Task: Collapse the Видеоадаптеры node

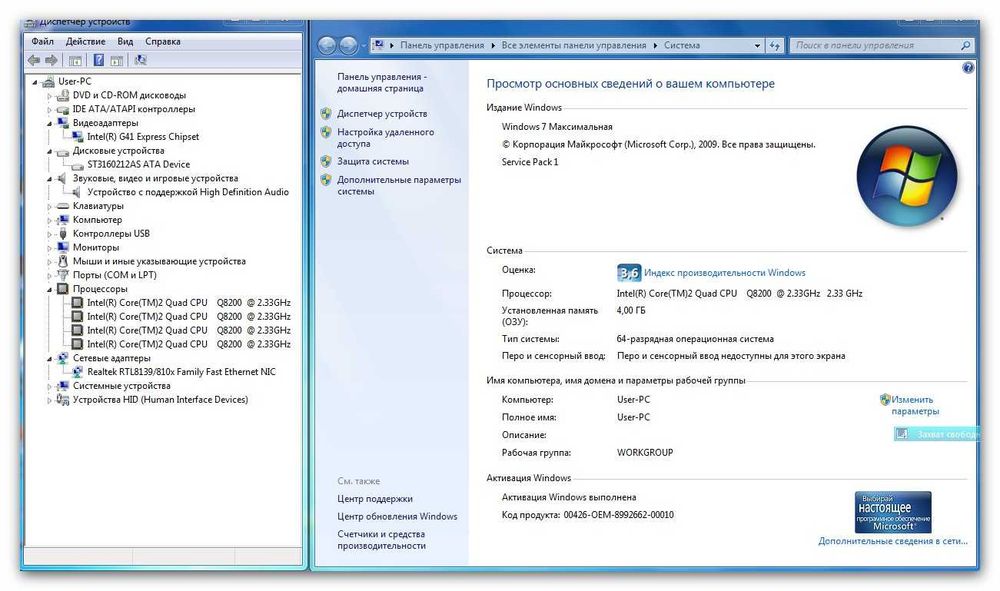Action: (x=49, y=124)
